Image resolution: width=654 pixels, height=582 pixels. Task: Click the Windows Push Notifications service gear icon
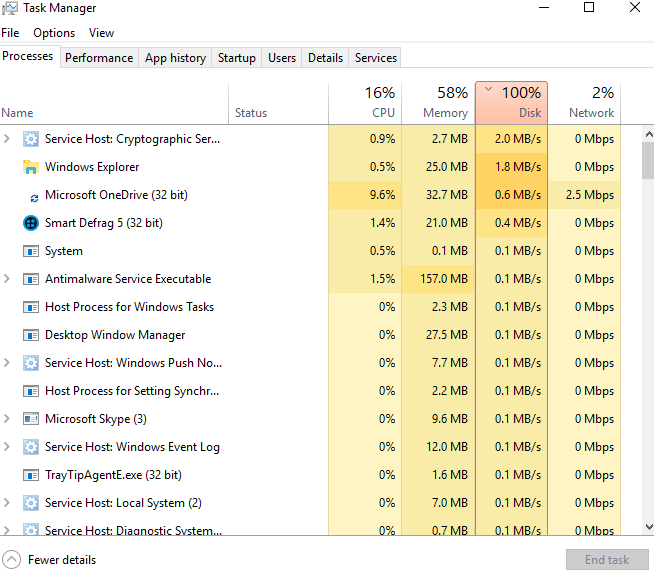(30, 363)
